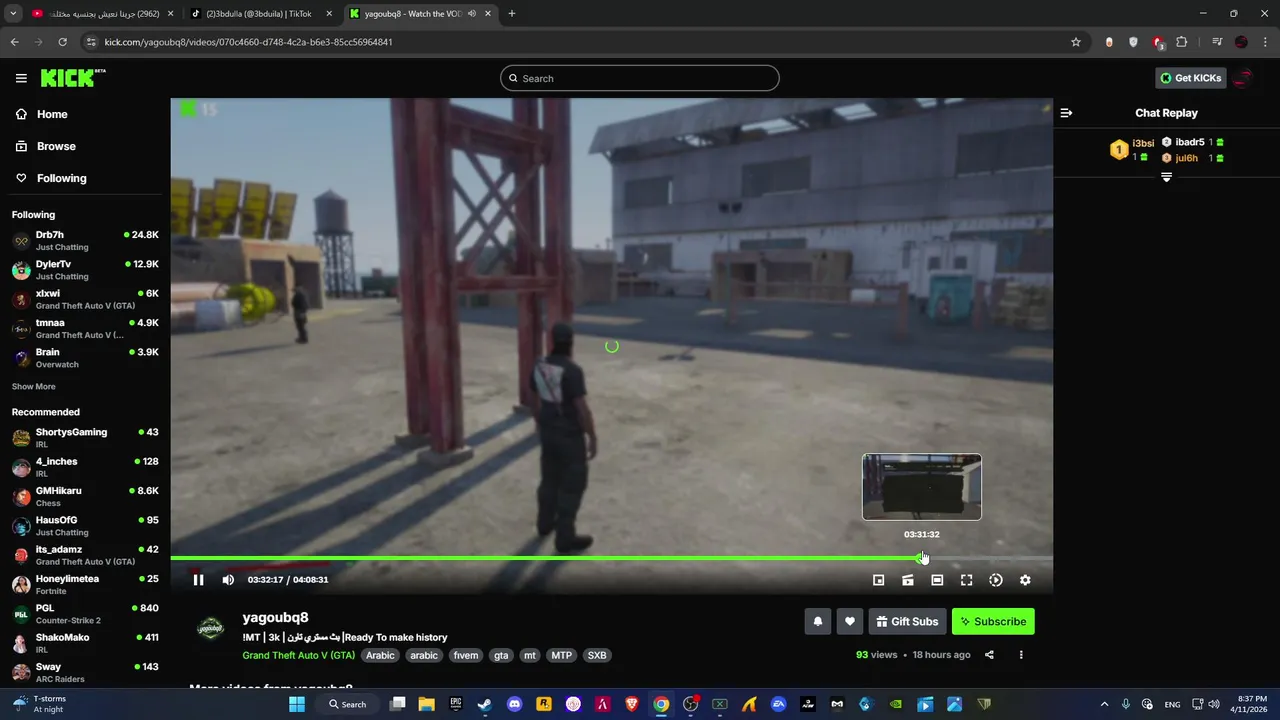
Task: Open Chrome three-dot menu
Action: point(1266,42)
